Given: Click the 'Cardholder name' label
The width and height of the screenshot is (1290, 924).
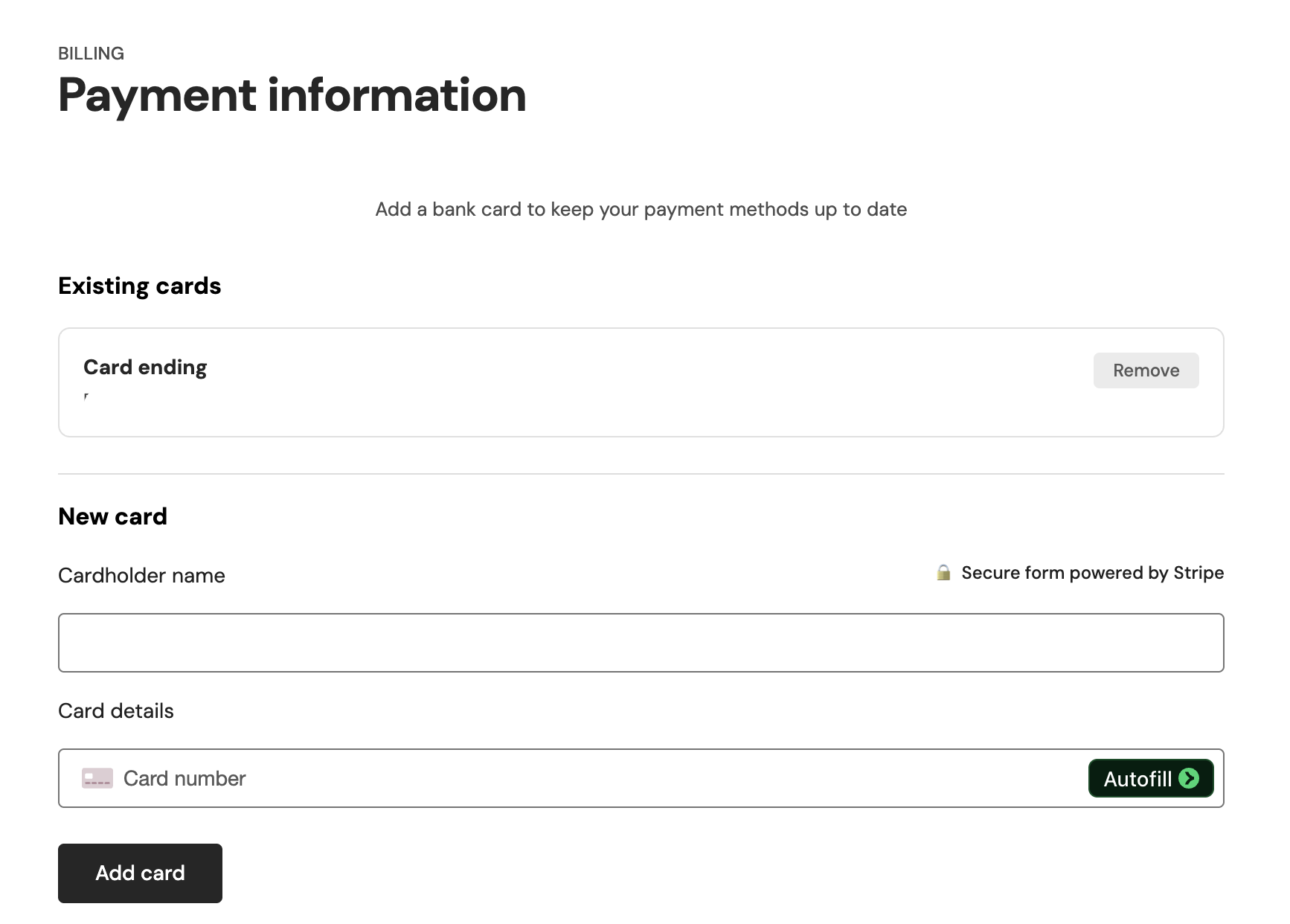Looking at the screenshot, I should [x=141, y=576].
